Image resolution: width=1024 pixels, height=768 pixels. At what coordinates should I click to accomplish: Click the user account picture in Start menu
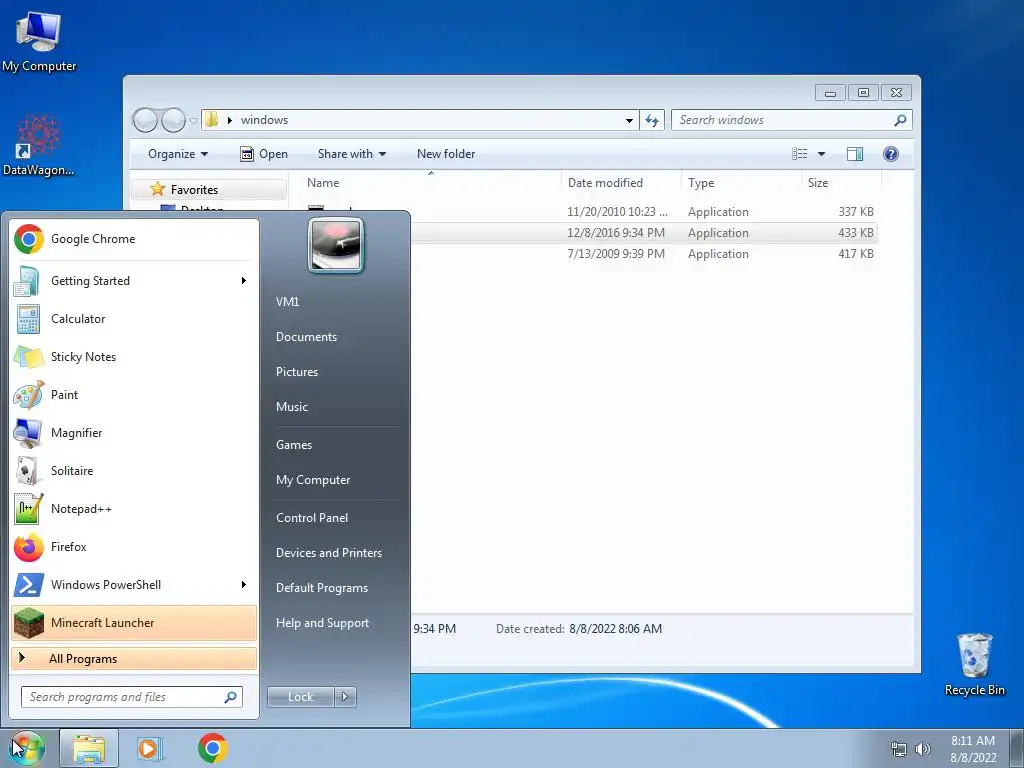pos(336,246)
